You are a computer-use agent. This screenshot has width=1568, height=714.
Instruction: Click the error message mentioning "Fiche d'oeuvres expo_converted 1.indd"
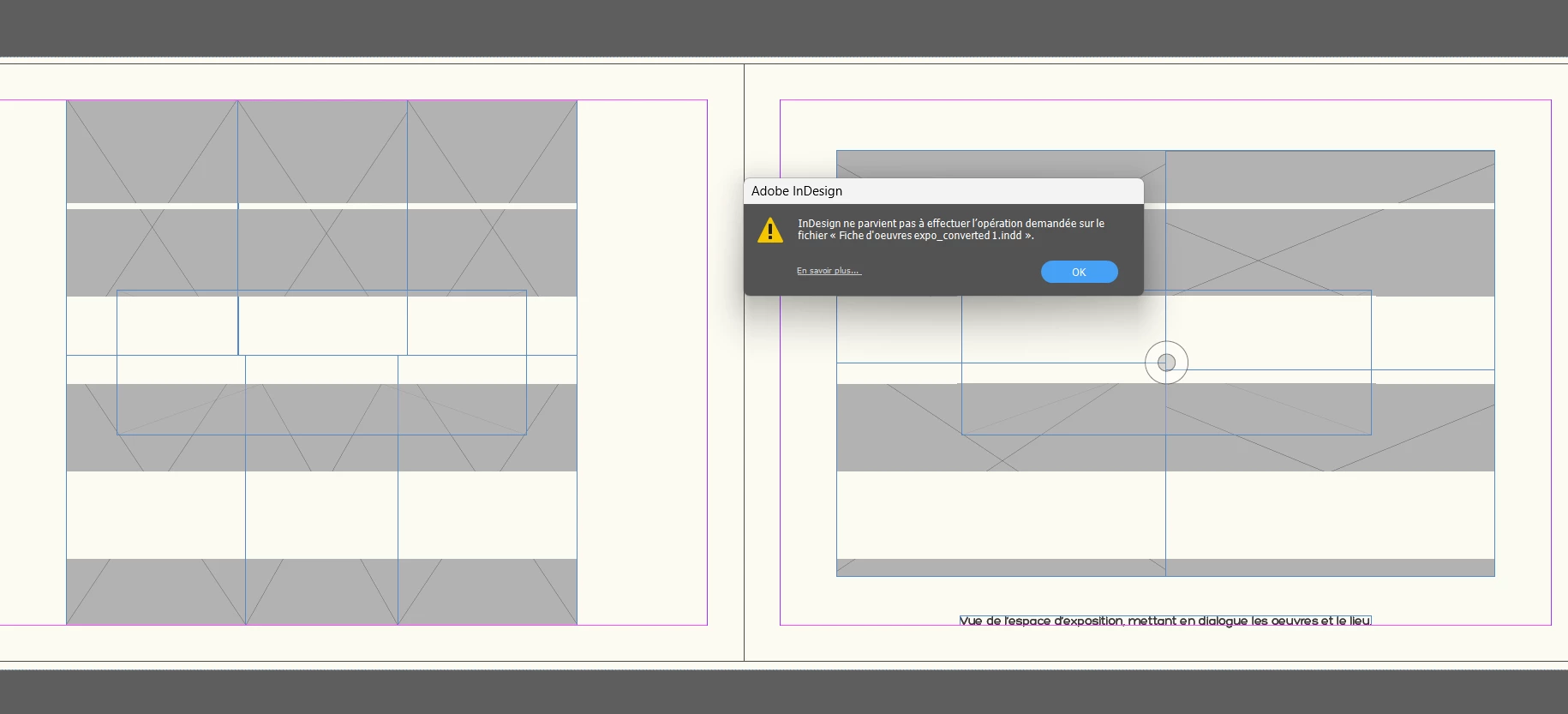[951, 229]
